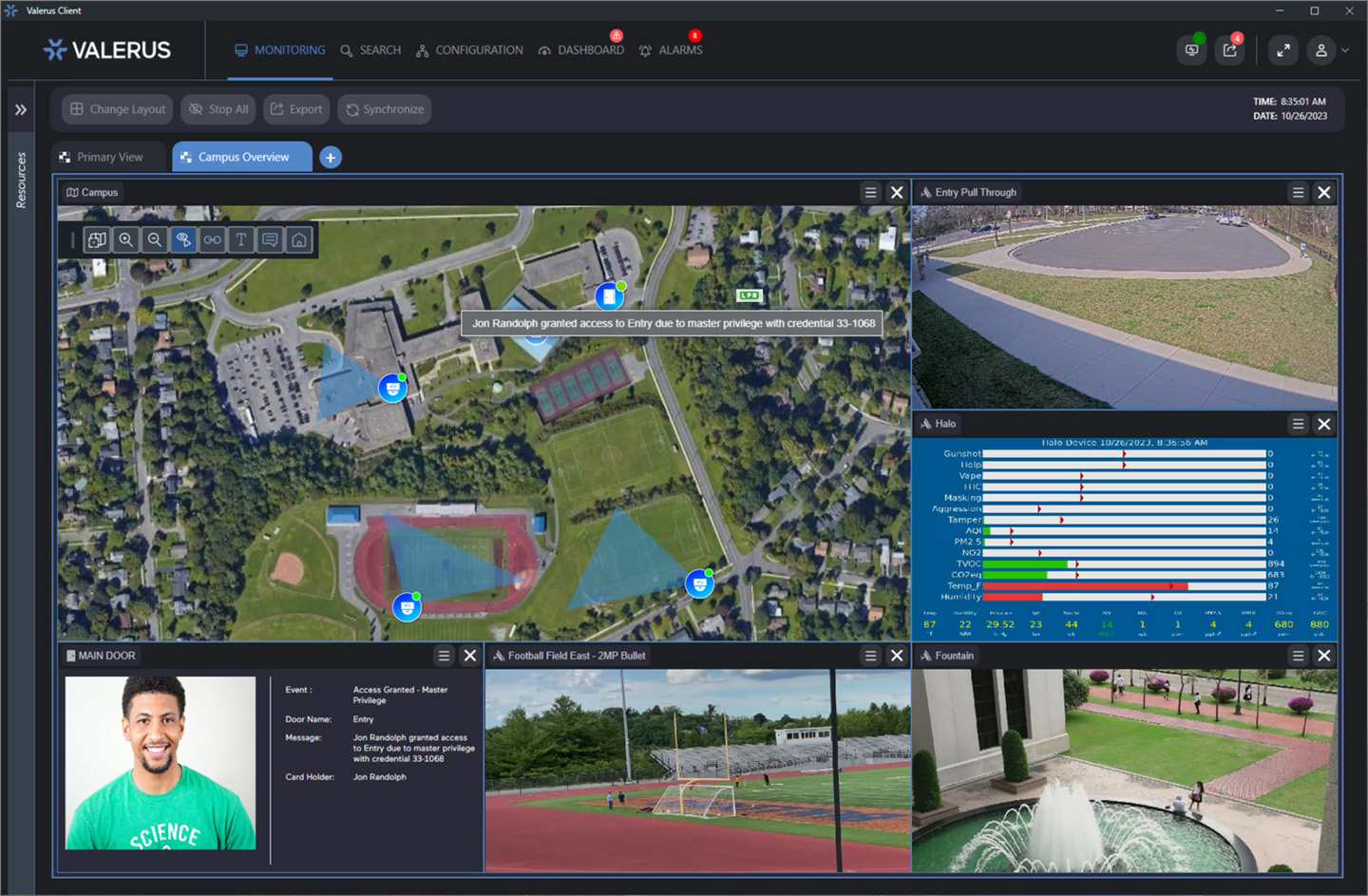This screenshot has height=896, width=1368.
Task: Open the user account dropdown arrow
Action: point(1345,50)
